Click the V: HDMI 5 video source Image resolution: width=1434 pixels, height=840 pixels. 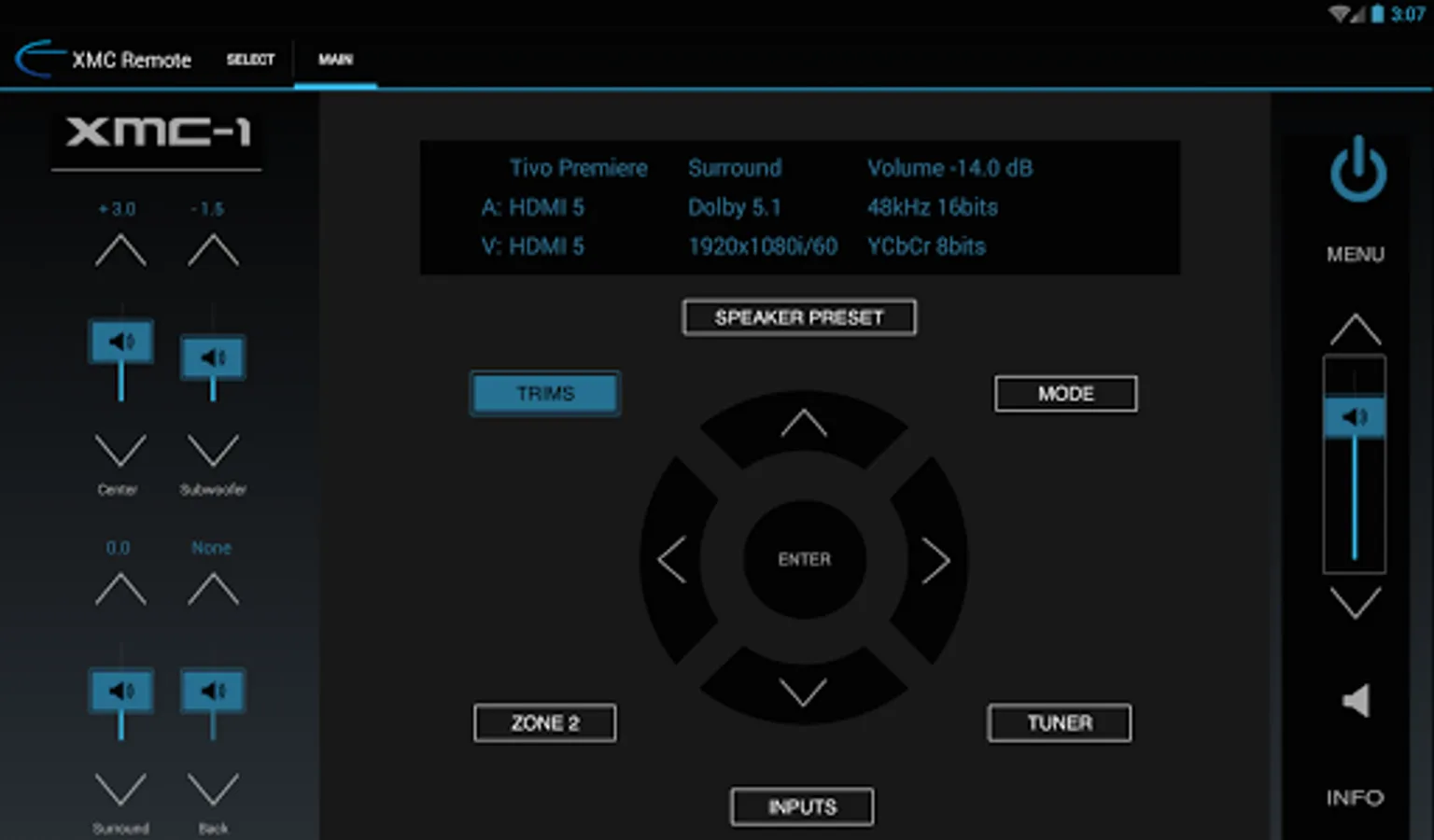(533, 246)
